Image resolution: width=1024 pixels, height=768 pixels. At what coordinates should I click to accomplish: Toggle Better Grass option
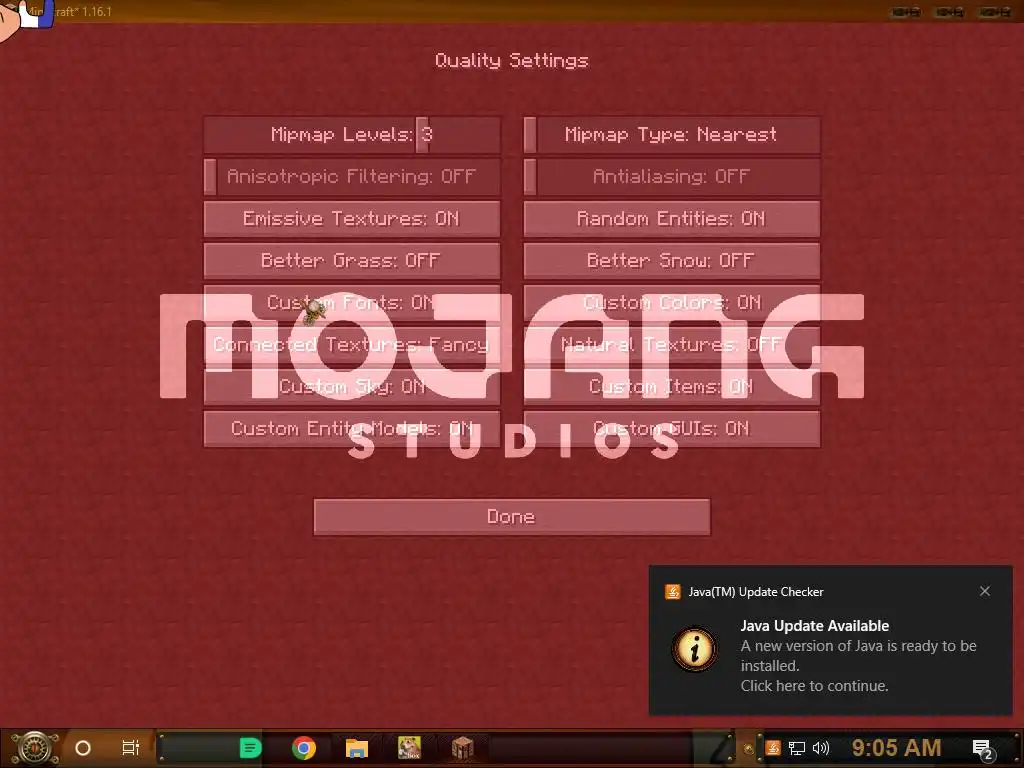click(353, 261)
